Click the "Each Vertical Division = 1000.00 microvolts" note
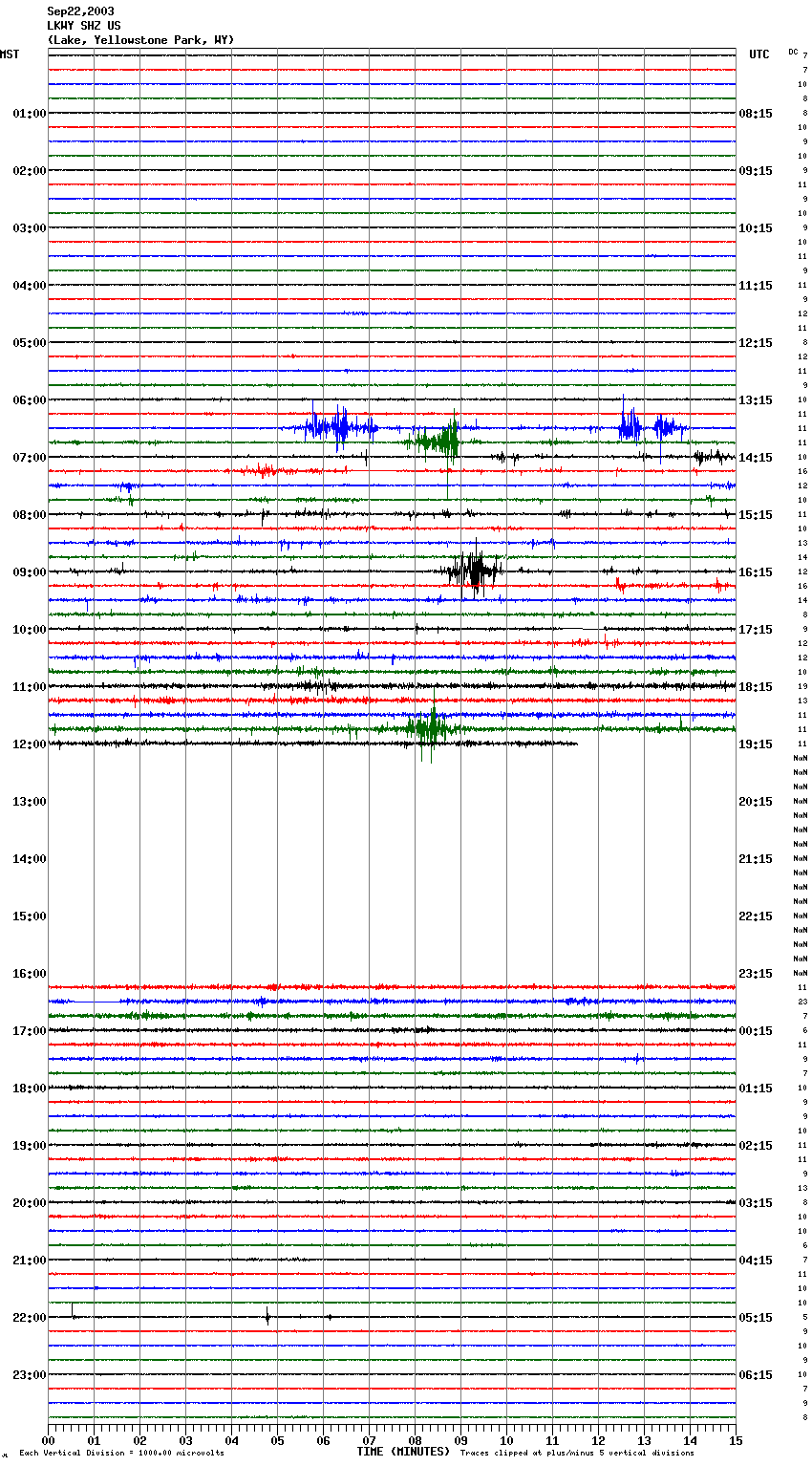This screenshot has height=1466, width=812. [x=121, y=1454]
